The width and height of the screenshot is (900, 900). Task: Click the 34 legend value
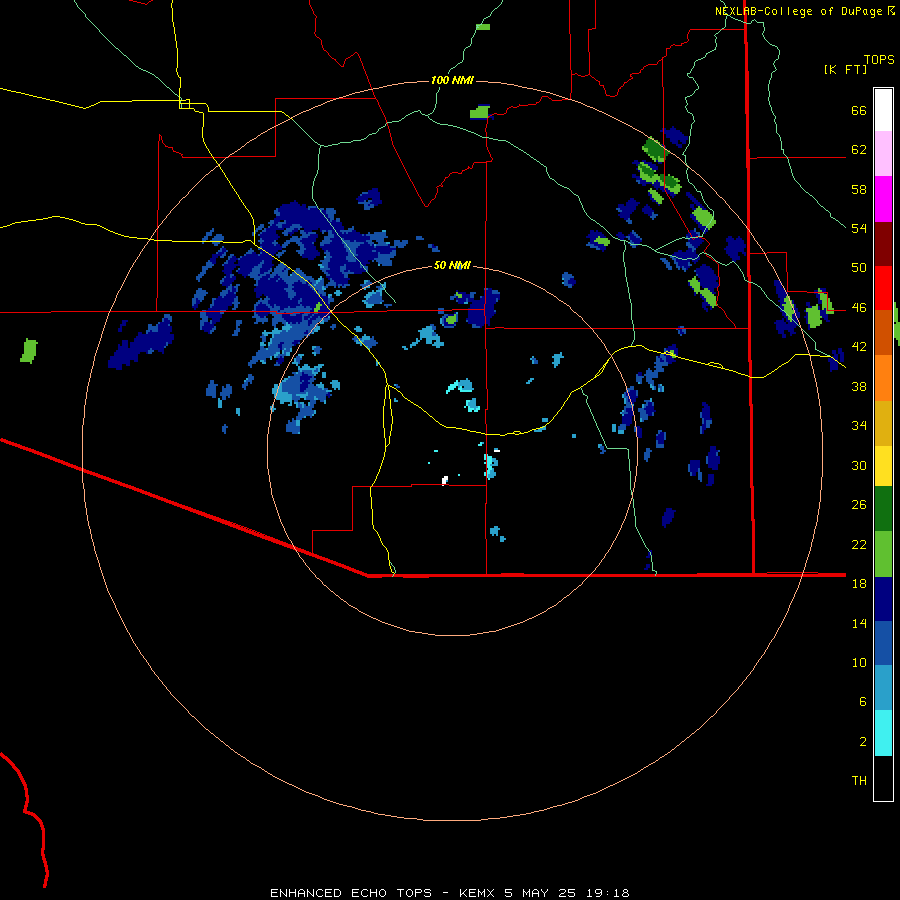click(859, 425)
